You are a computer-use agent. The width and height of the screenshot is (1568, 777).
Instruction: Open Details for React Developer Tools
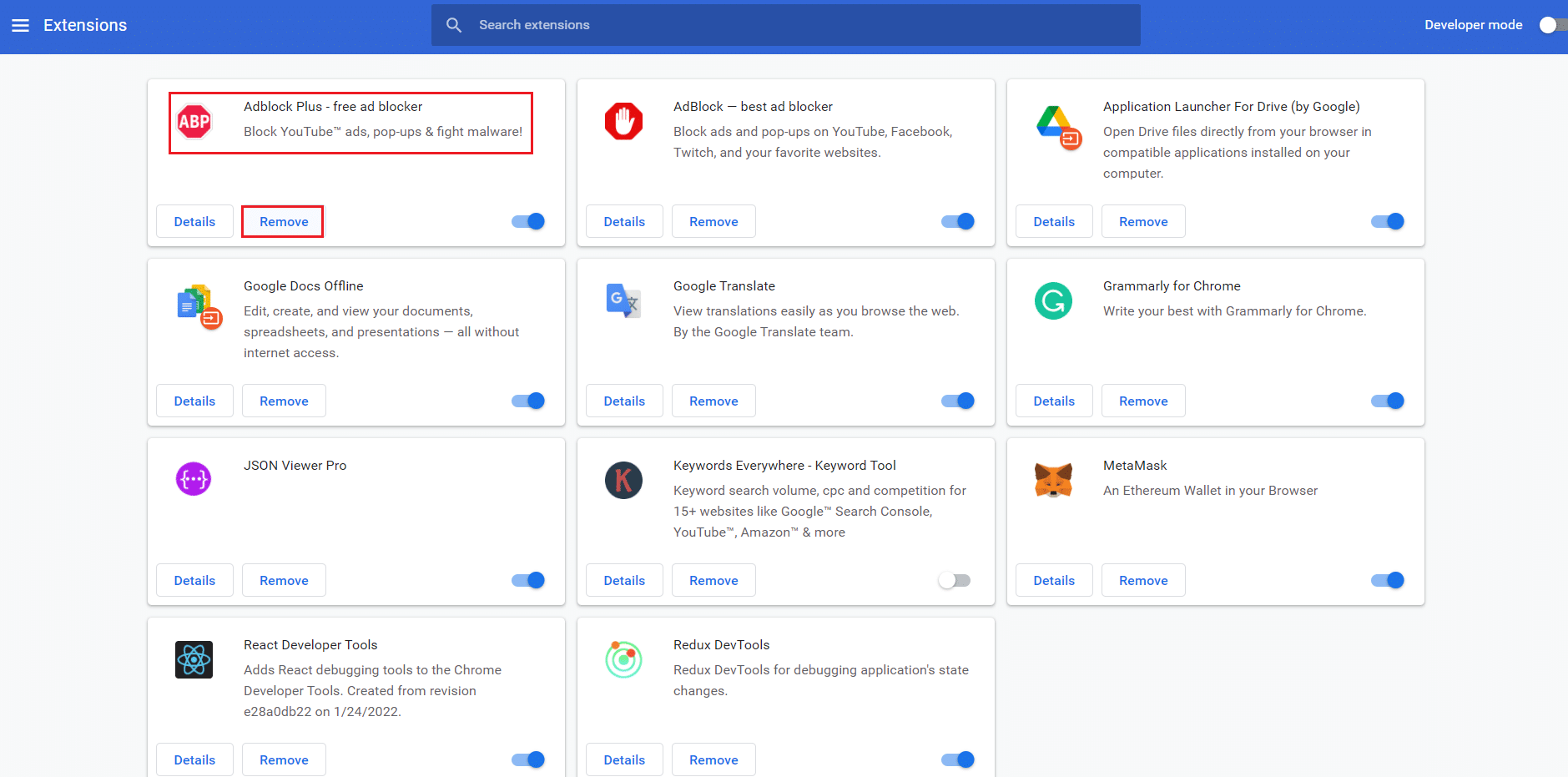click(194, 759)
